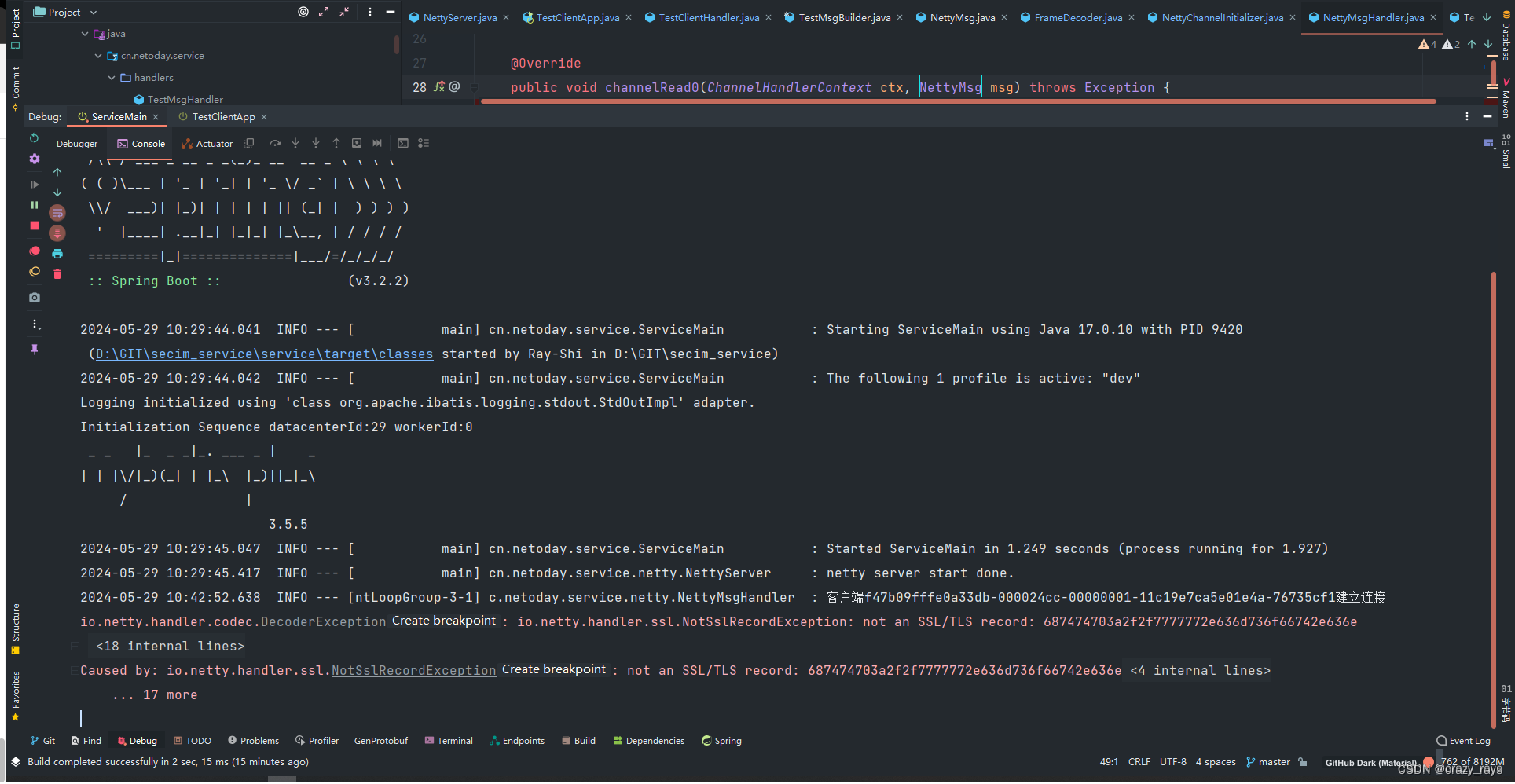The width and height of the screenshot is (1515, 784).
Task: Click the Drop Frame icon
Action: [x=357, y=143]
